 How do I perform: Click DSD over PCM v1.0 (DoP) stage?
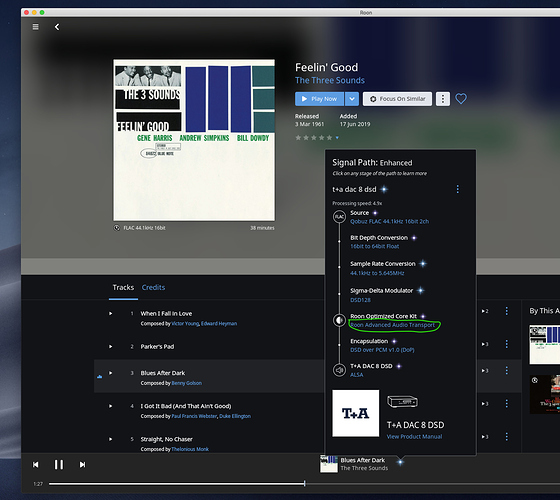click(x=382, y=350)
